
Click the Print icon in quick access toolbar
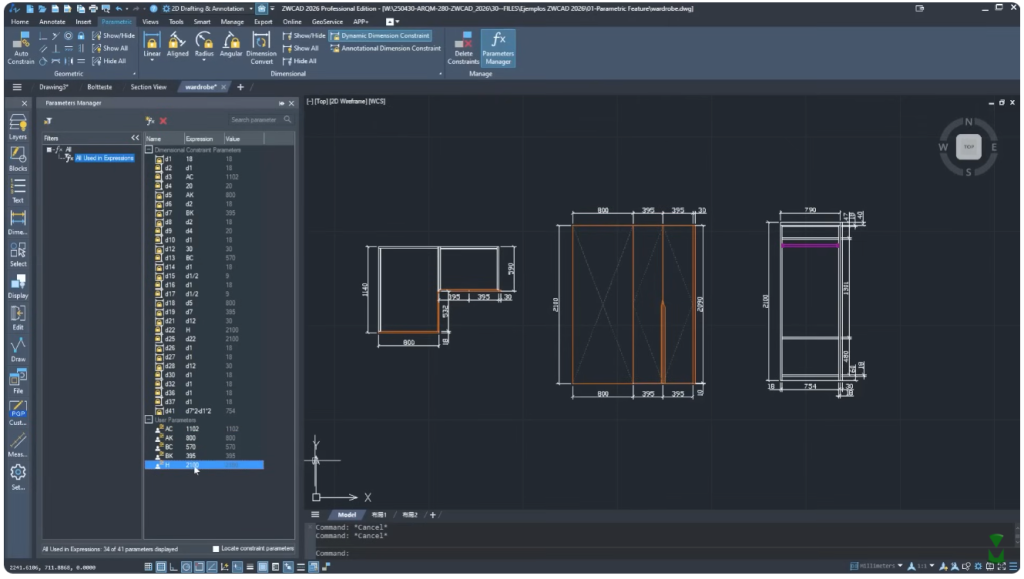(x=93, y=8)
